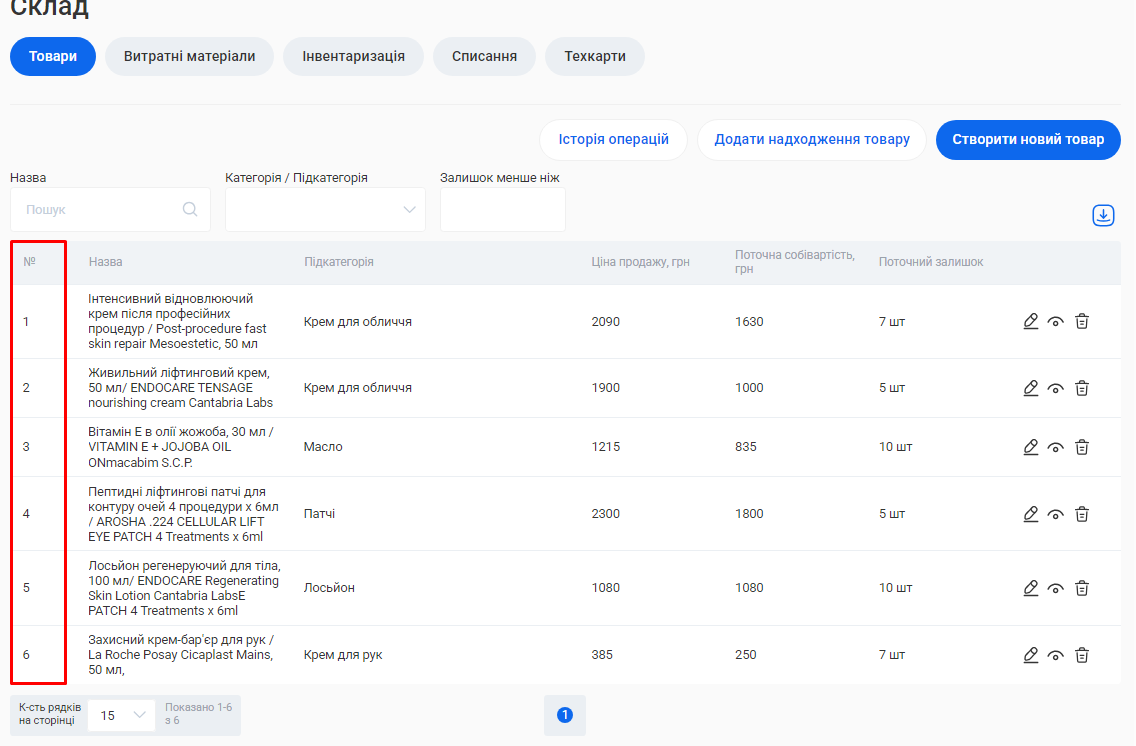Delete row 2 ENDOCARE TENSAGE cream
The image size is (1136, 746).
1081,388
